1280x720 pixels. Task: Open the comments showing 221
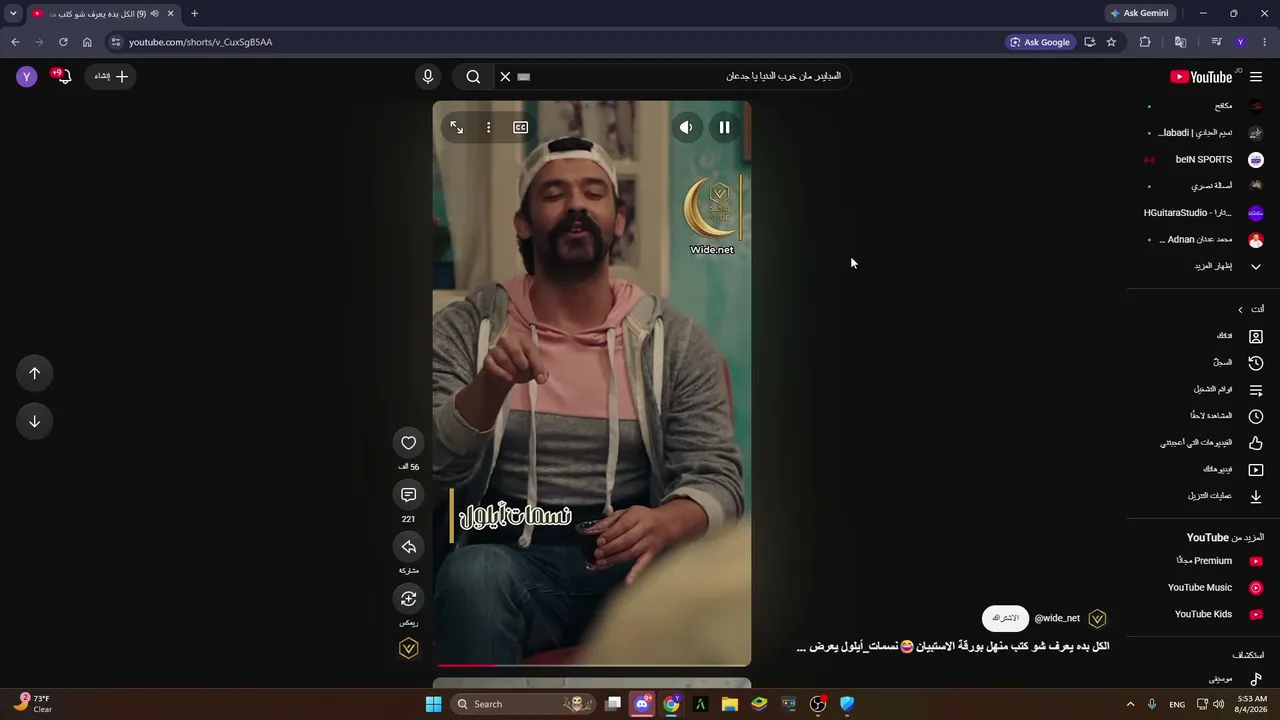408,495
